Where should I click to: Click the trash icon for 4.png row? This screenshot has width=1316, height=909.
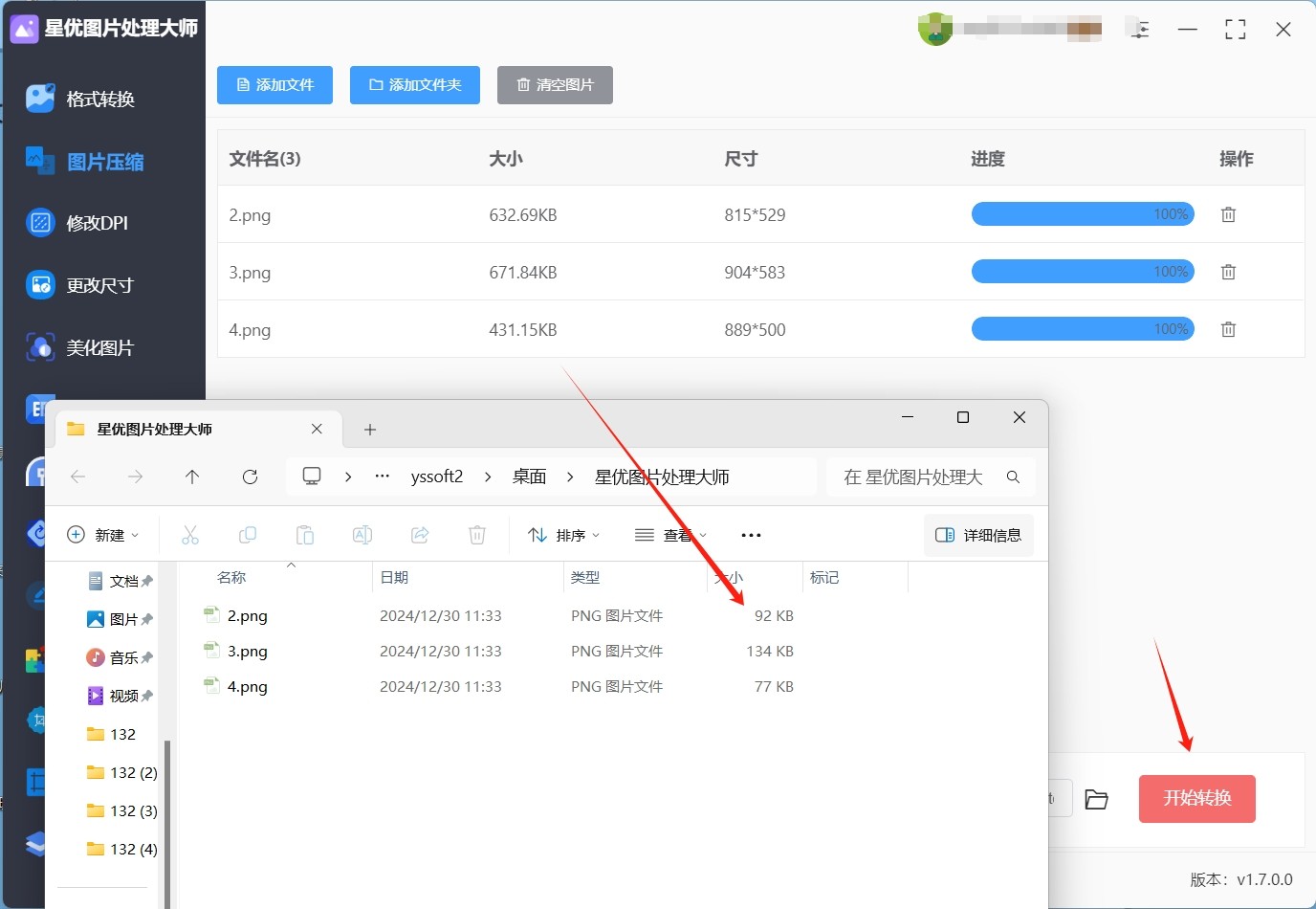coord(1228,330)
